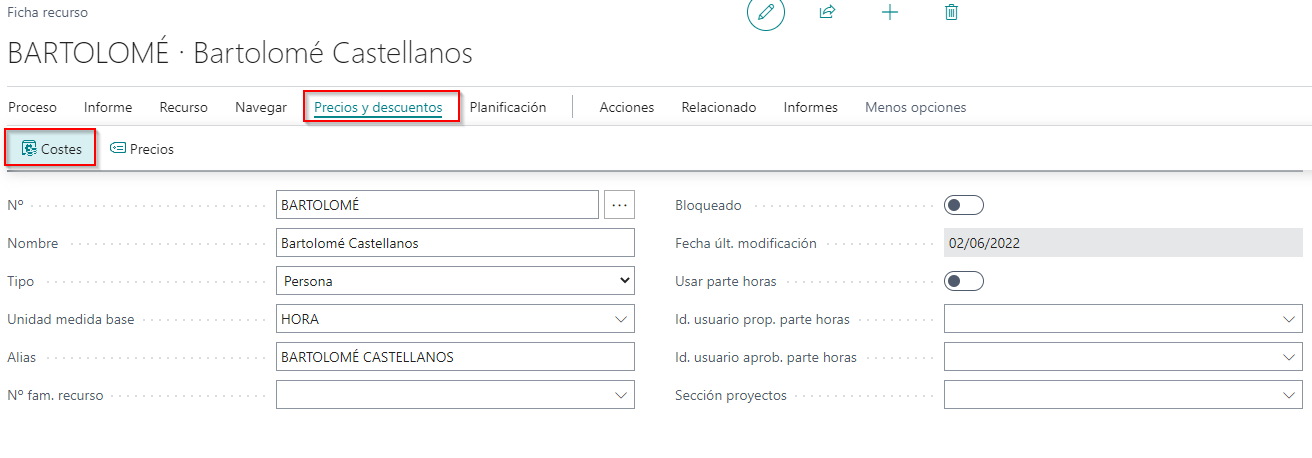Click the Ficha recurso caption text

pyautogui.click(x=47, y=13)
